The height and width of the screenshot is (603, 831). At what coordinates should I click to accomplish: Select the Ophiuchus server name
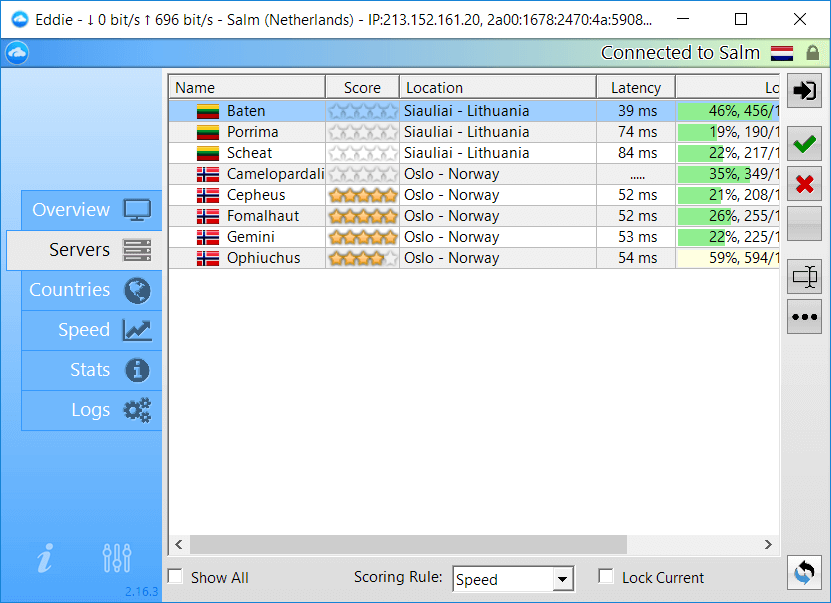(263, 258)
